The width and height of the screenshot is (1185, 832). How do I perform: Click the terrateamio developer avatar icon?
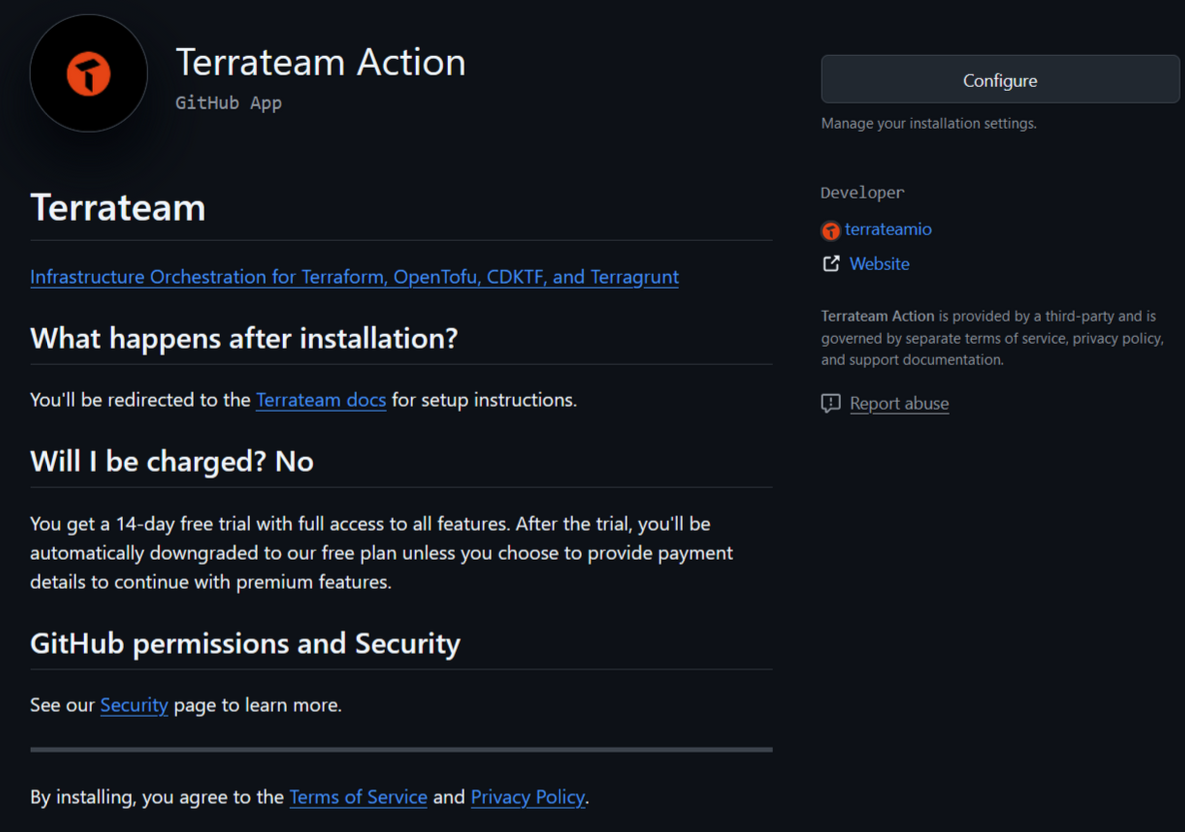(831, 230)
